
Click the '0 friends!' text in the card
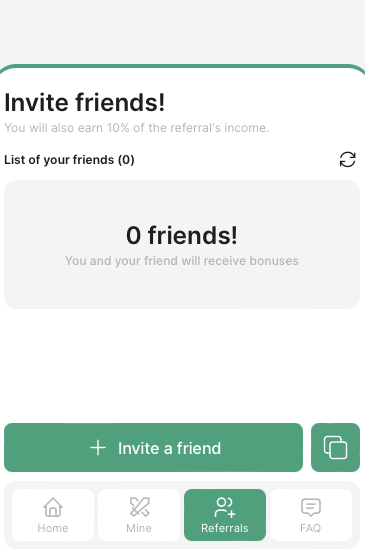click(182, 235)
